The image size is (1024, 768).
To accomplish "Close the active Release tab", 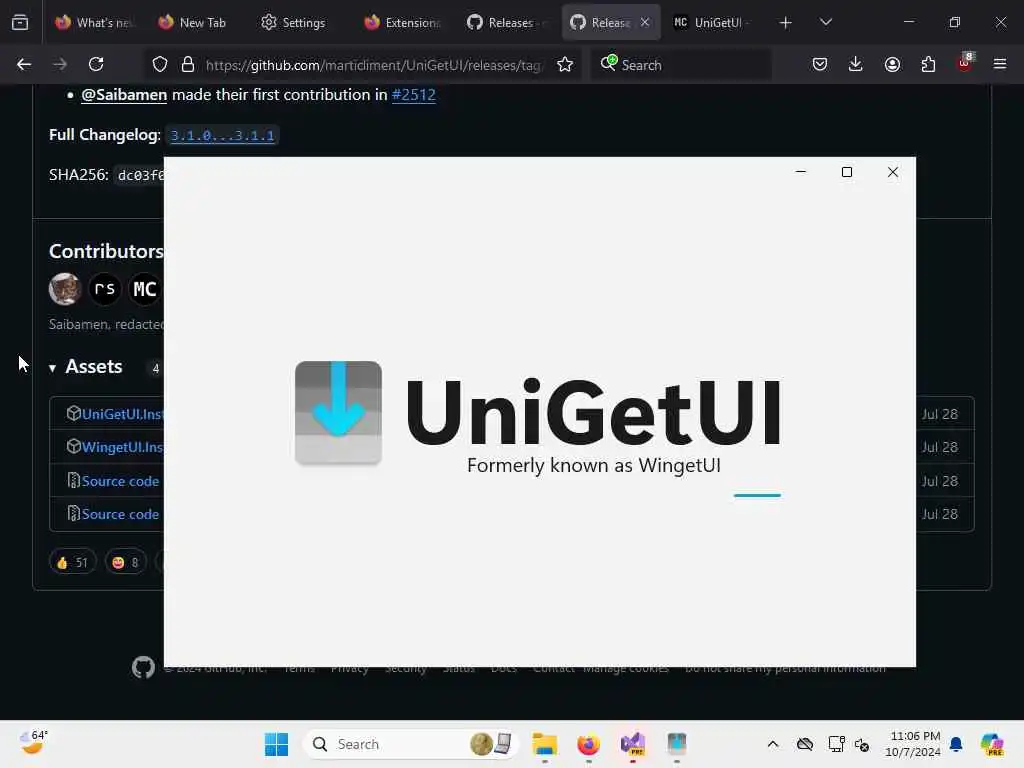I will point(645,22).
